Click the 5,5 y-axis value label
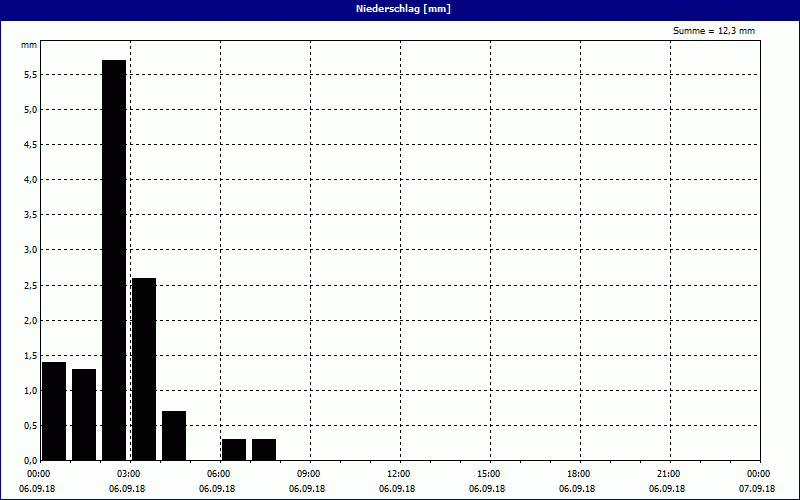This screenshot has height=500, width=800. coord(29,75)
